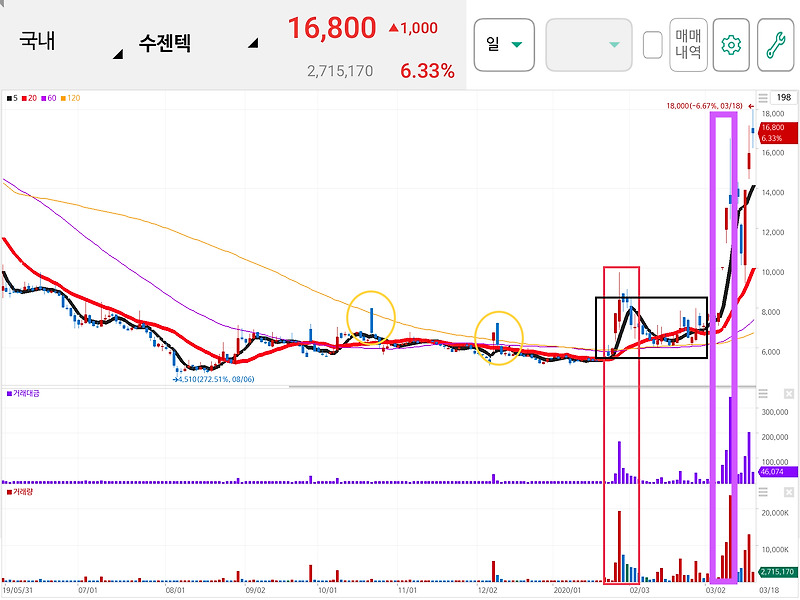The image size is (800, 600).
Task: Click the red 16,800 price axis tag
Action: pos(778,132)
